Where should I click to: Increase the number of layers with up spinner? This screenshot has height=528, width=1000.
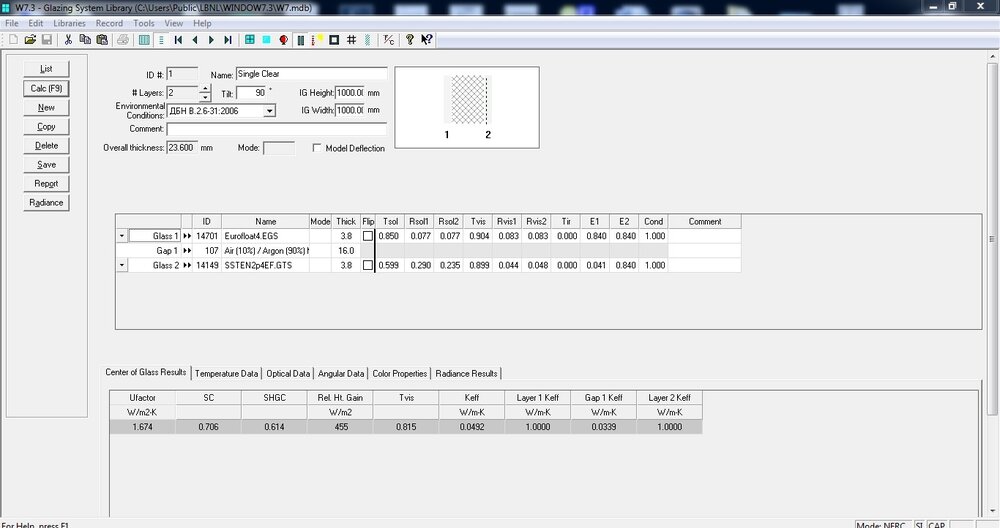(205, 88)
